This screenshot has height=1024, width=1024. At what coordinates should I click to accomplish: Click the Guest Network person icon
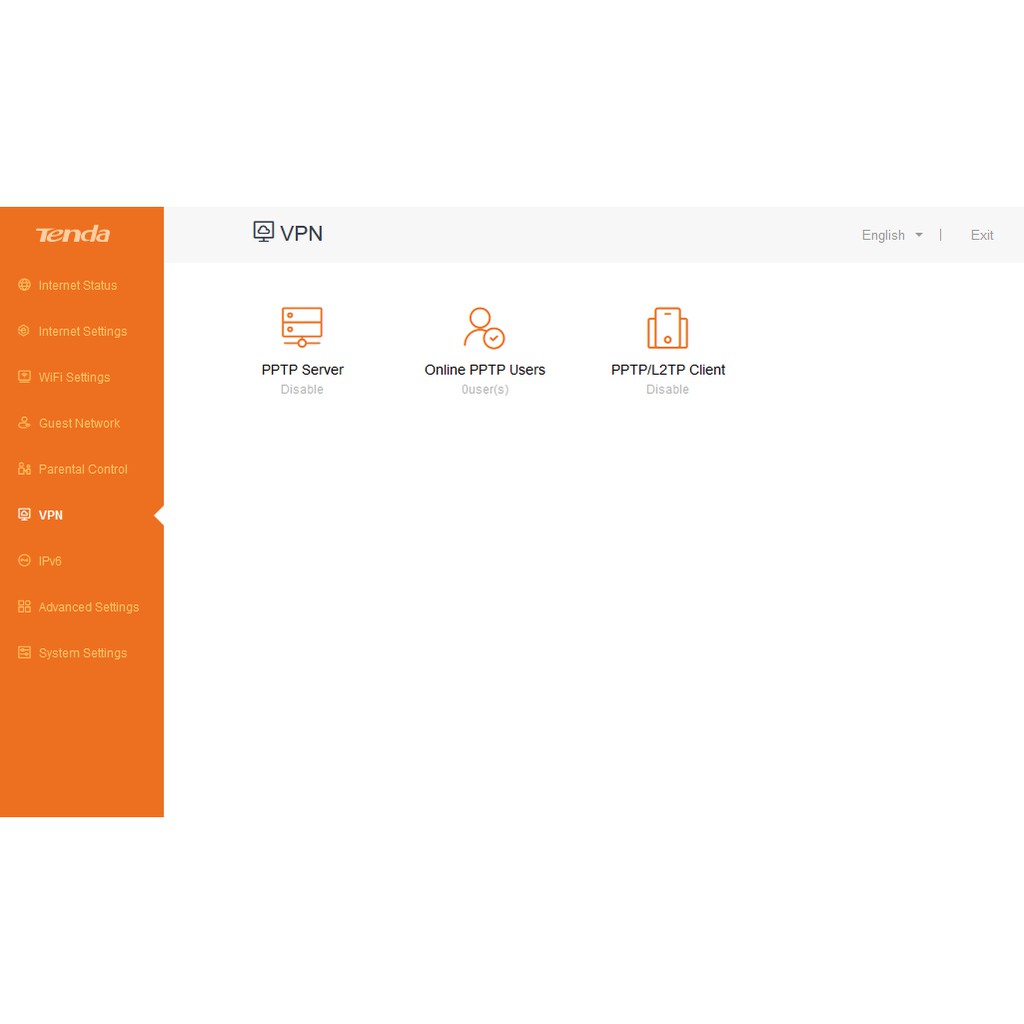[x=25, y=423]
